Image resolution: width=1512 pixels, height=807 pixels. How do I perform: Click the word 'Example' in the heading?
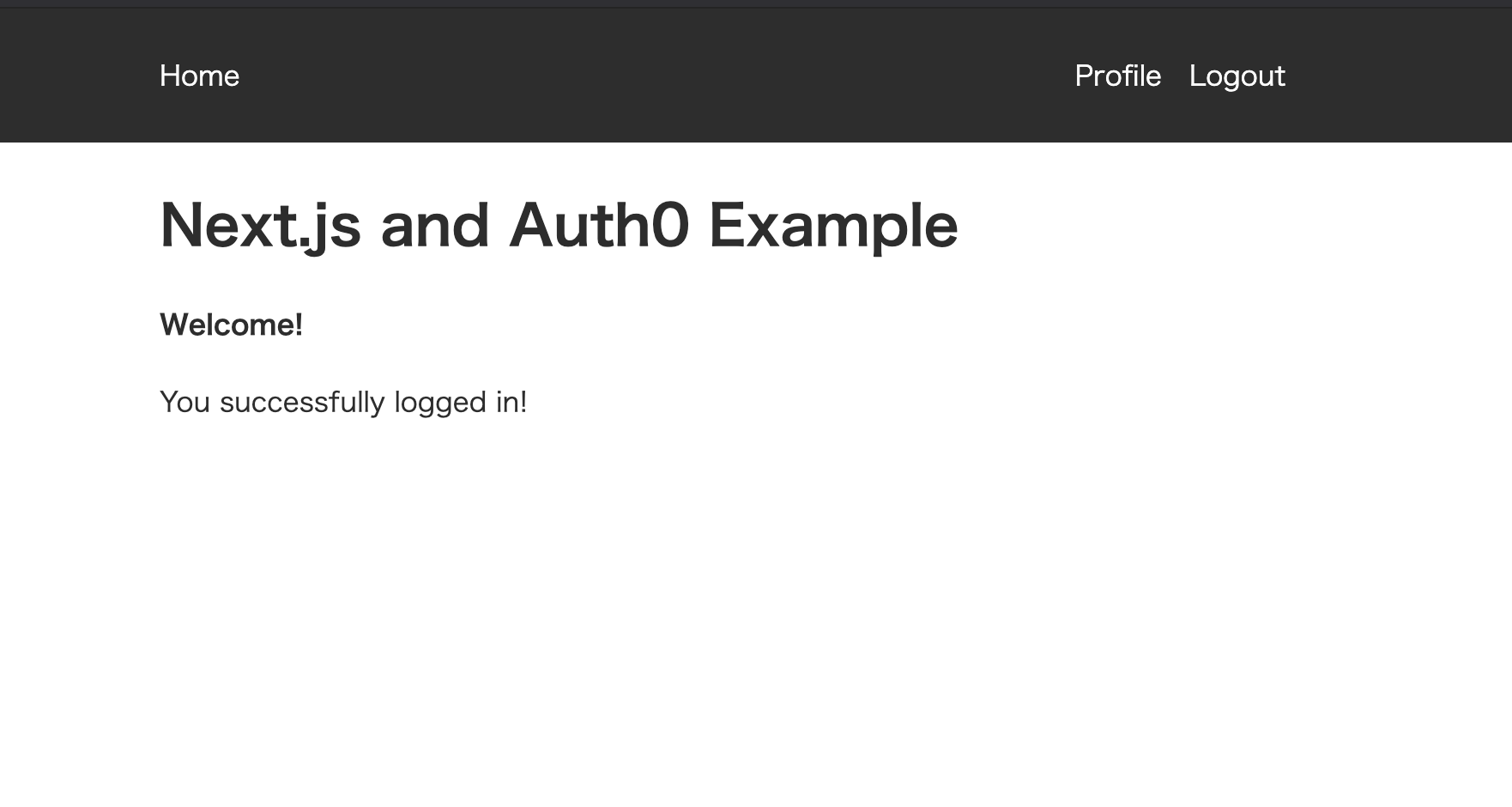tap(832, 226)
